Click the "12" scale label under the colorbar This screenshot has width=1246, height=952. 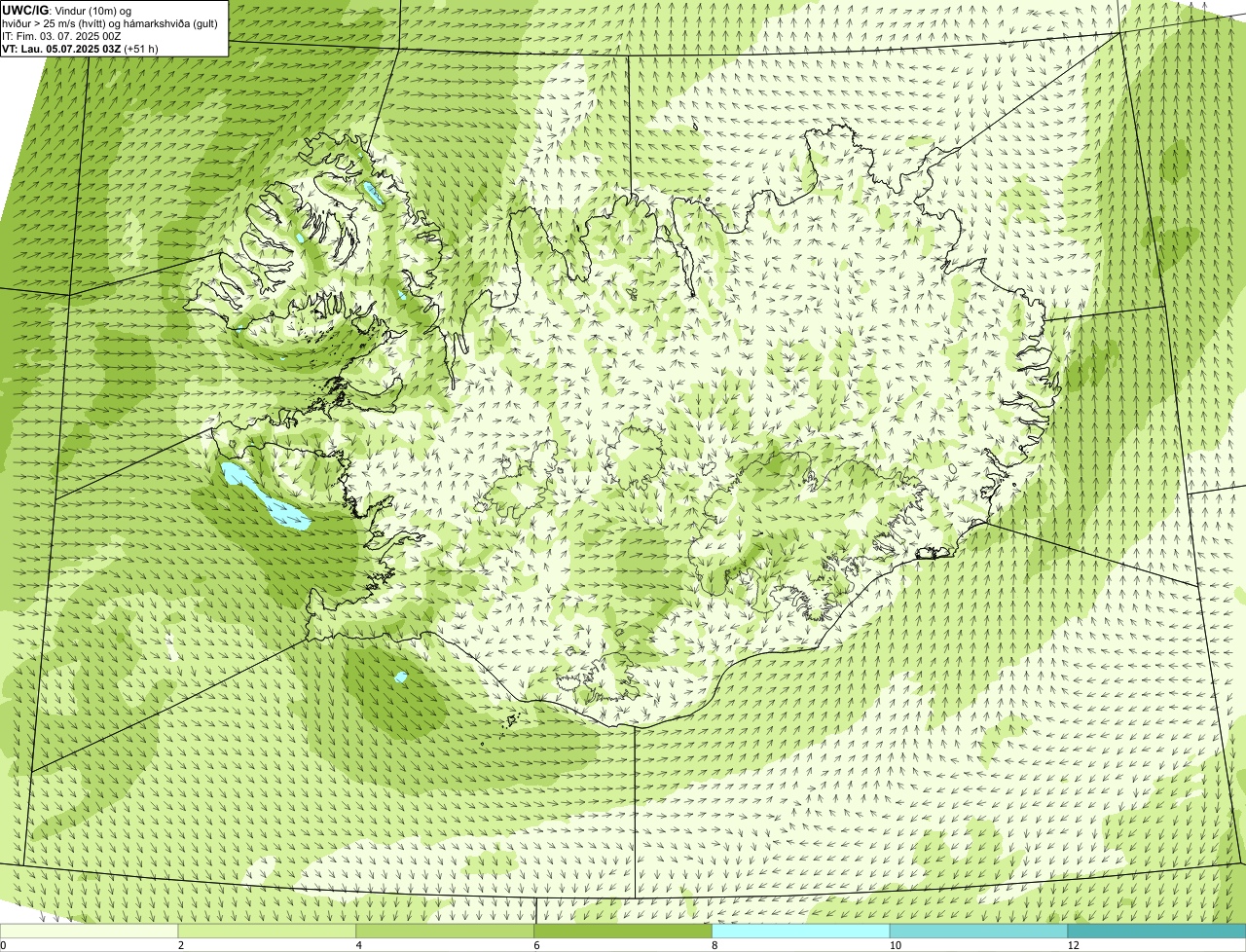pyautogui.click(x=1073, y=945)
